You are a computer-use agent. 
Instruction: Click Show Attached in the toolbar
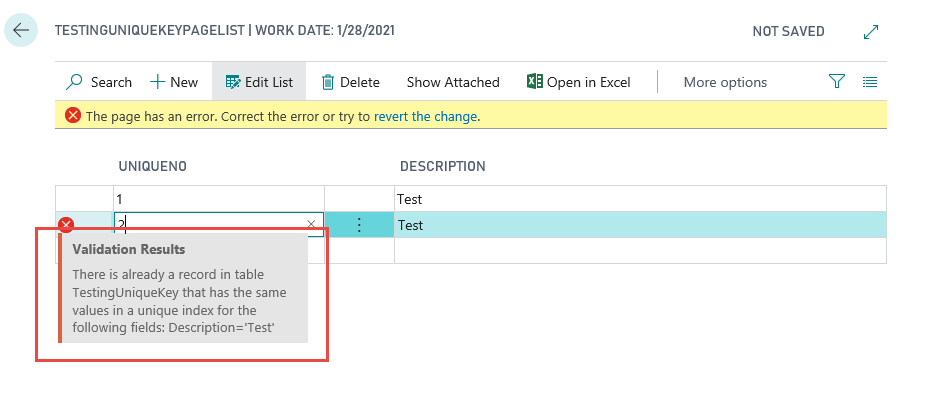pos(453,82)
